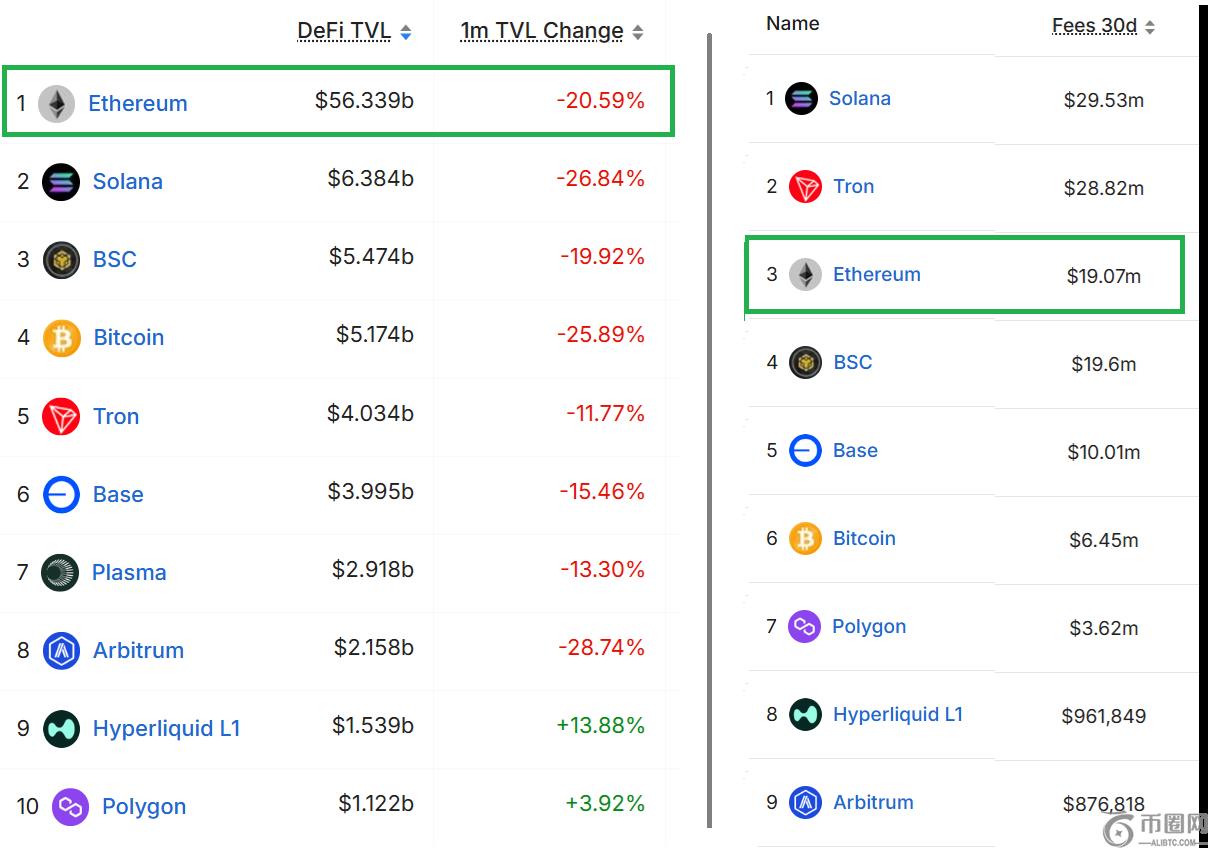Sort by 1m TVL Change arrow
The width and height of the screenshot is (1208, 848).
[638, 33]
